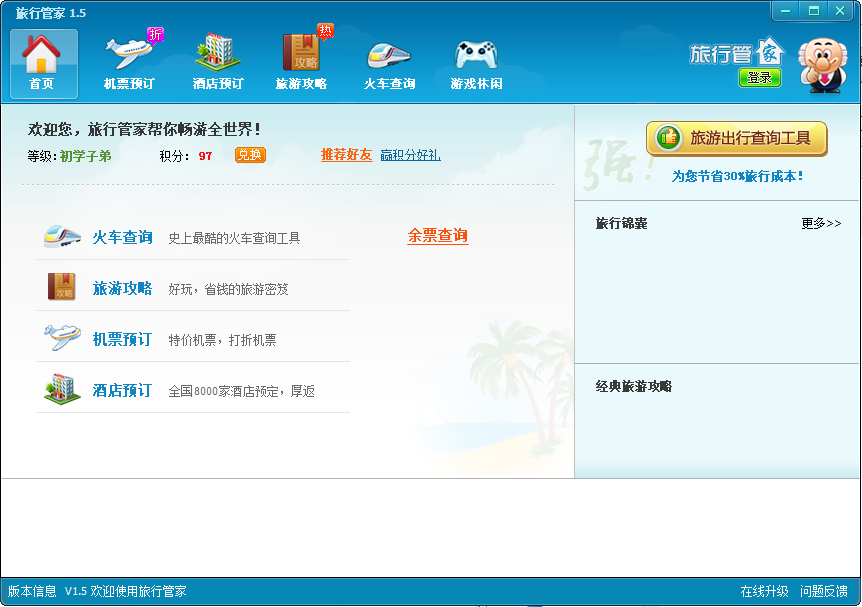Click 经典旅游攻略 heading
This screenshot has width=862, height=607.
pos(633,387)
